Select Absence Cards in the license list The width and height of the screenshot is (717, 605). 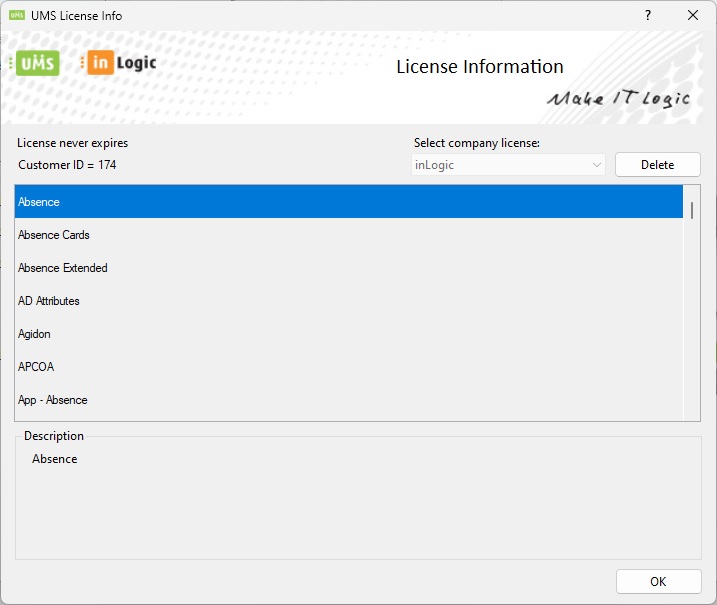[54, 235]
